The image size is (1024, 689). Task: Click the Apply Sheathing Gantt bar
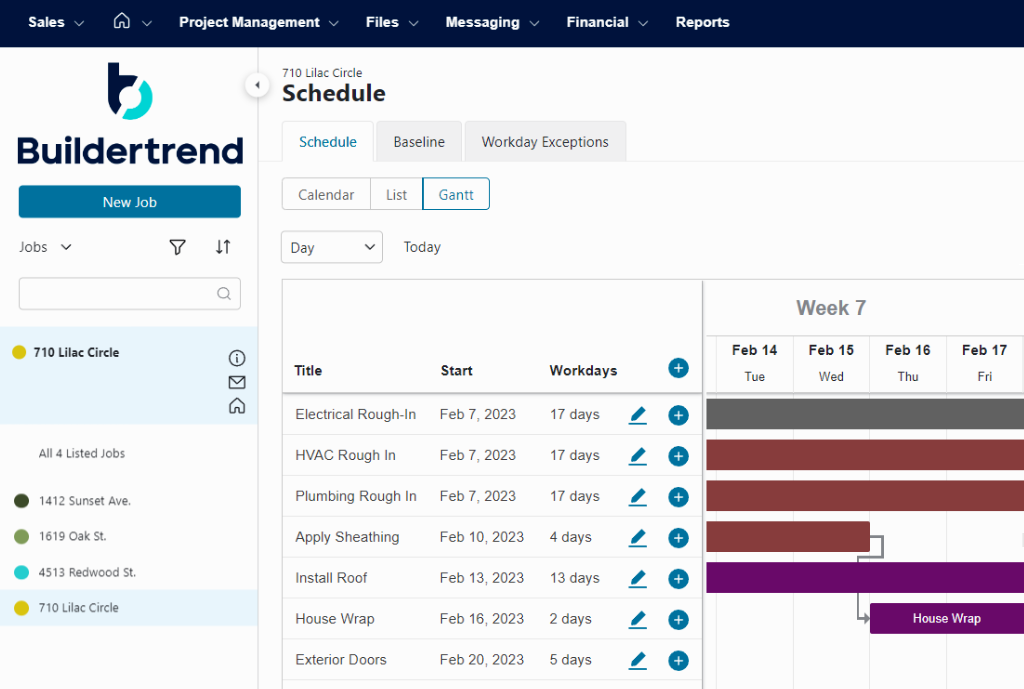coord(788,537)
